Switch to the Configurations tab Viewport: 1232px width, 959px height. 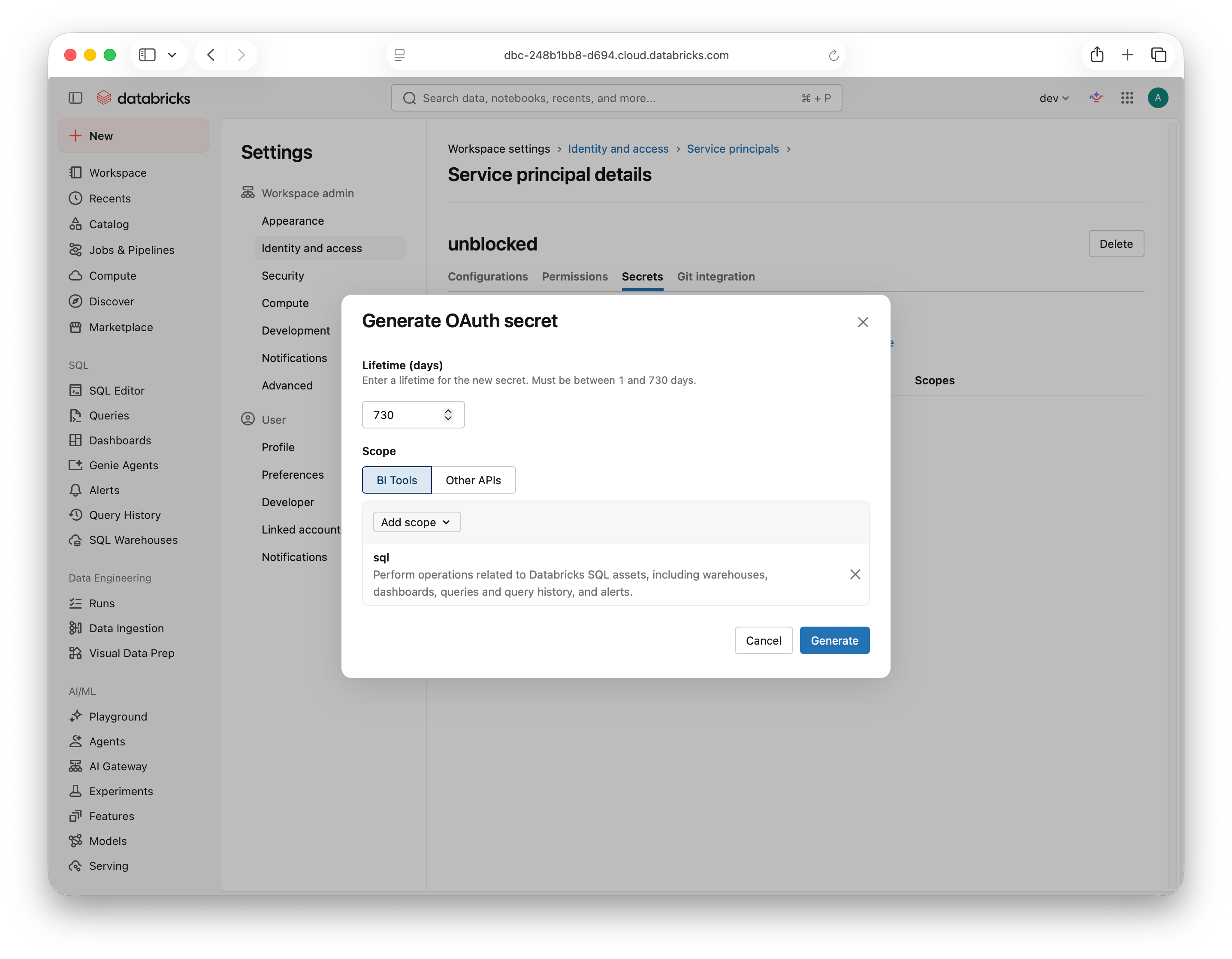487,276
